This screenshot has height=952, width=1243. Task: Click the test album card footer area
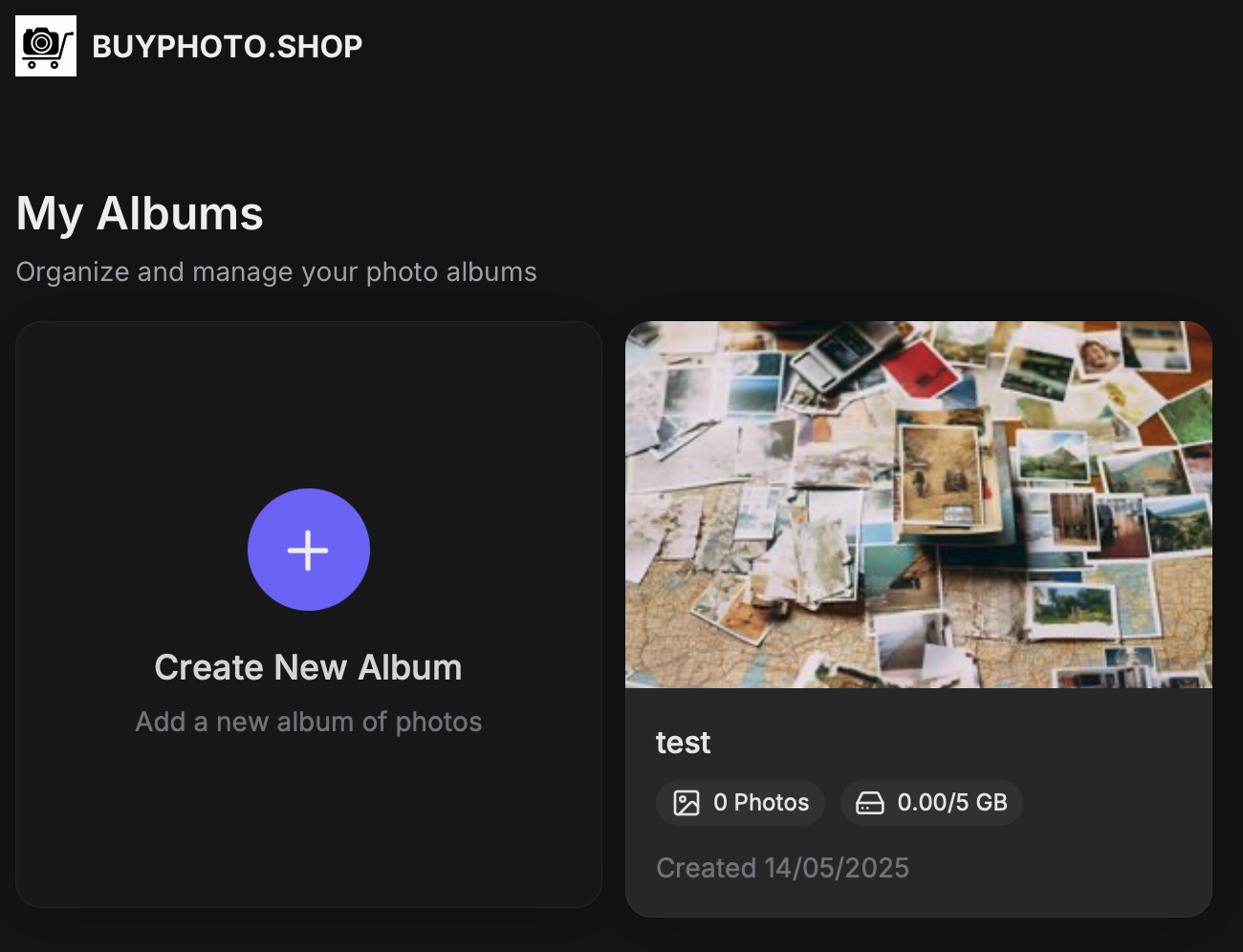pyautogui.click(x=919, y=803)
